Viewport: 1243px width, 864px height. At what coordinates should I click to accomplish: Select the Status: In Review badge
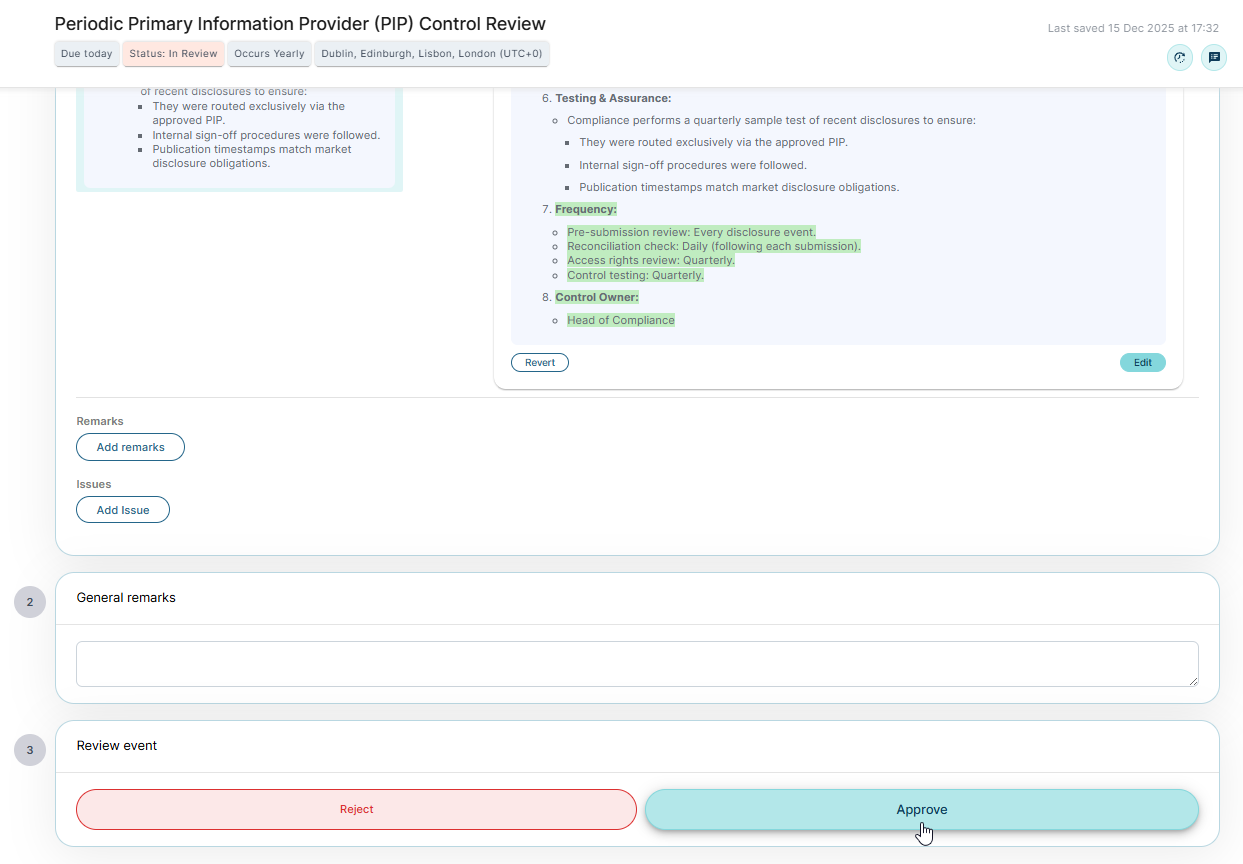[173, 54]
